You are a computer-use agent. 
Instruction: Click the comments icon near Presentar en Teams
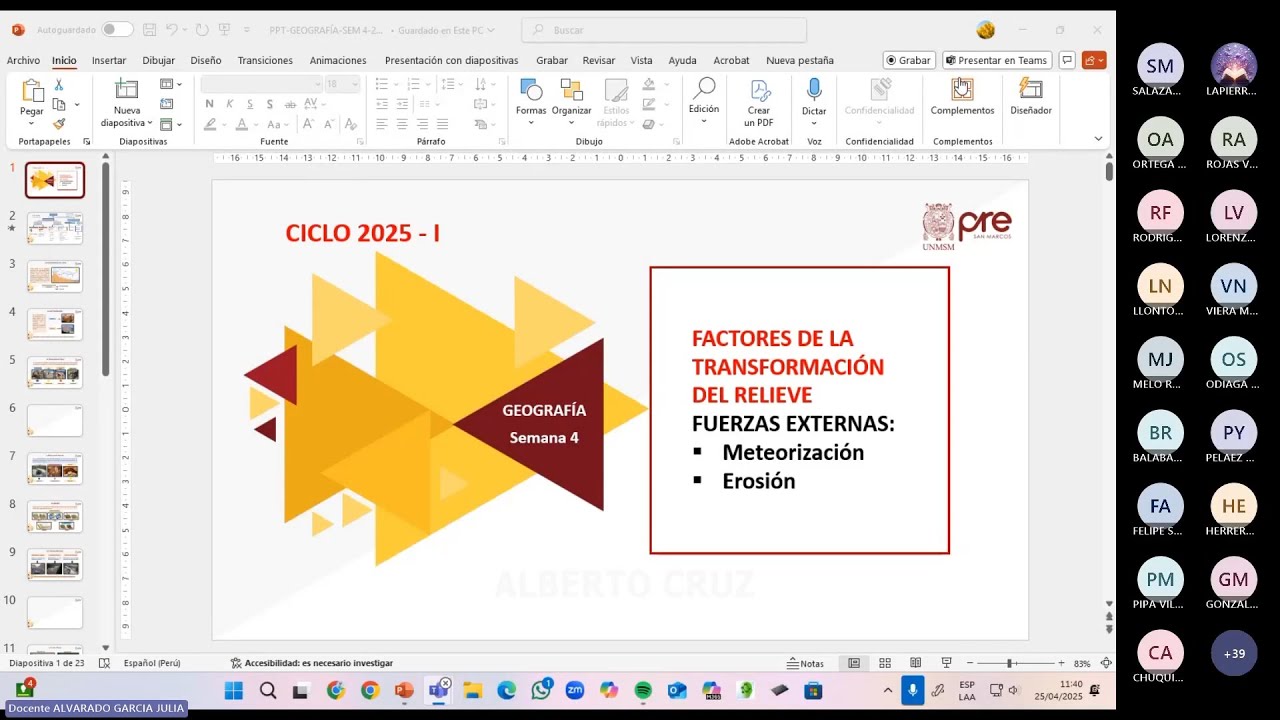pos(1067,60)
